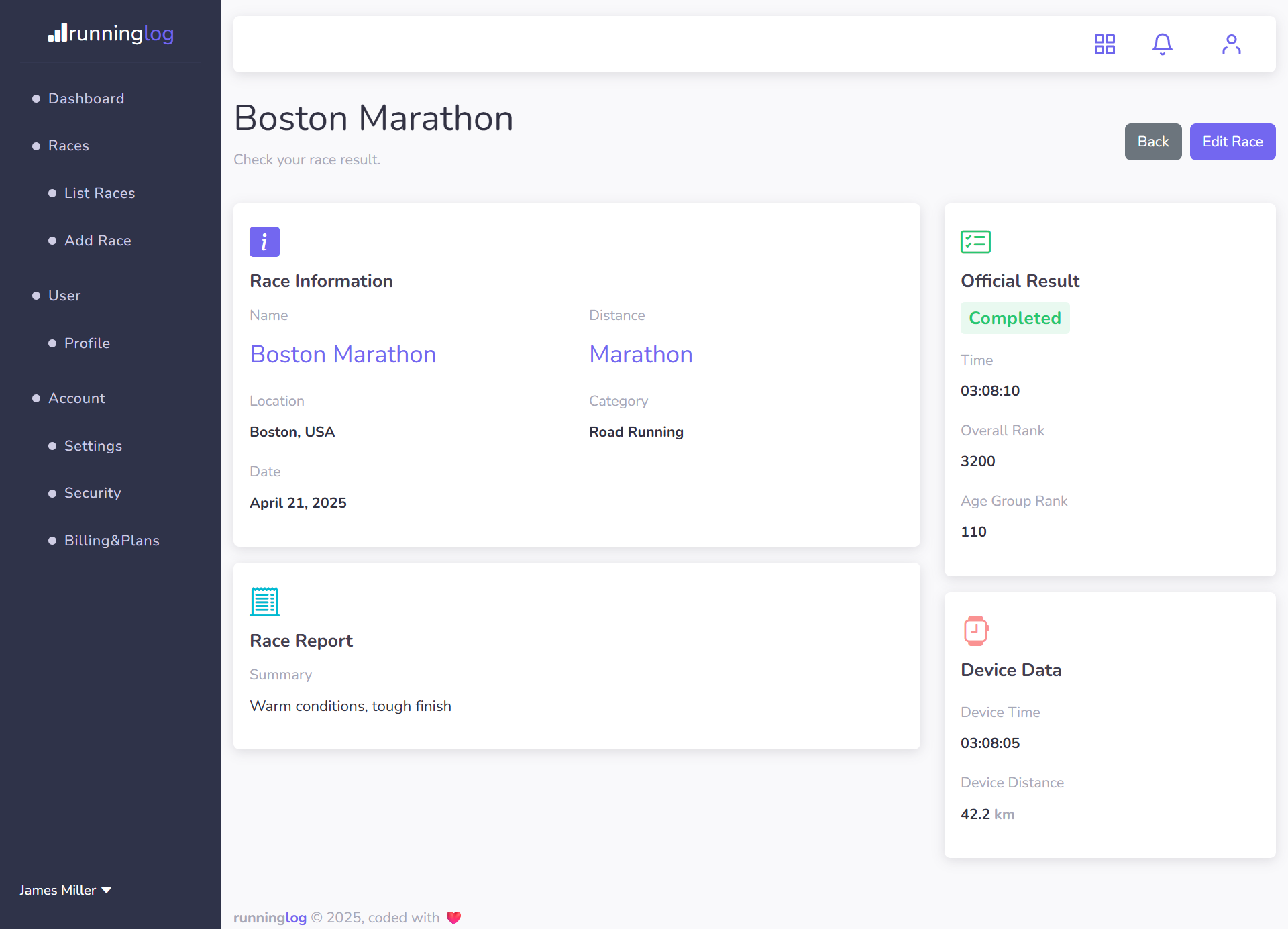The width and height of the screenshot is (1288, 929).
Task: Open the Boston Marathon name link
Action: click(343, 354)
